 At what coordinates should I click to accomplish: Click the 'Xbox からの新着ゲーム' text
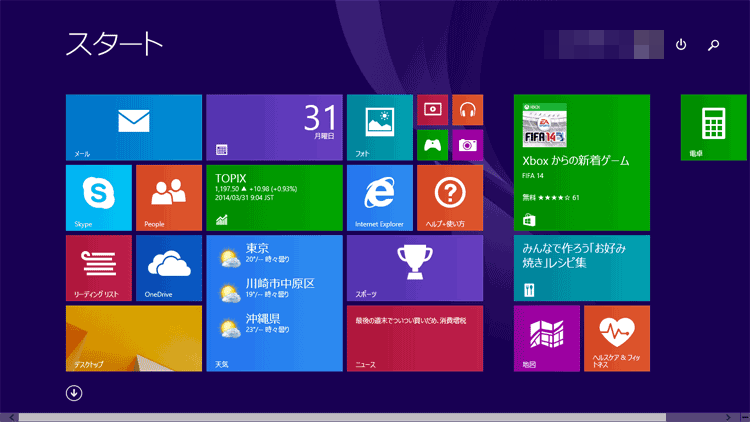coord(576,161)
